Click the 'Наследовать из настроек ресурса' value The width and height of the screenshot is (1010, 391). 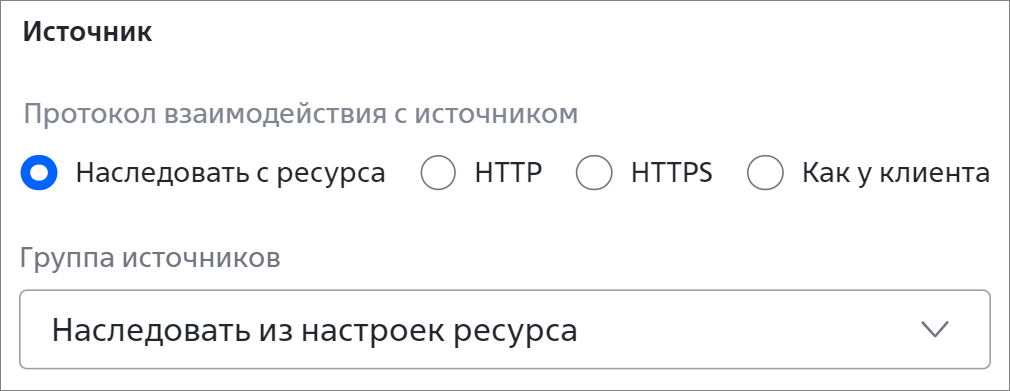(x=314, y=330)
